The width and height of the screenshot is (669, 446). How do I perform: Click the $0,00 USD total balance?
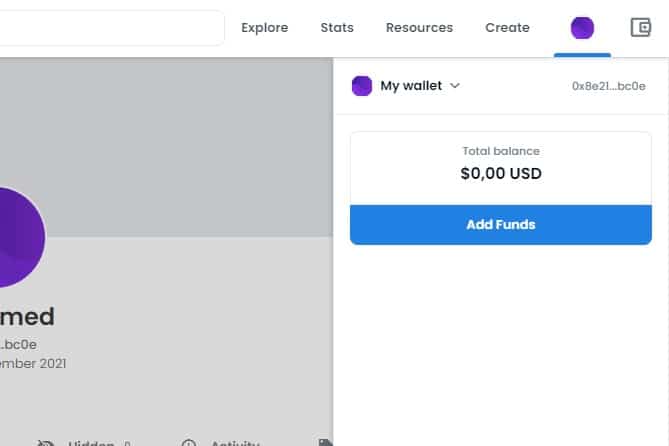[x=500, y=173]
